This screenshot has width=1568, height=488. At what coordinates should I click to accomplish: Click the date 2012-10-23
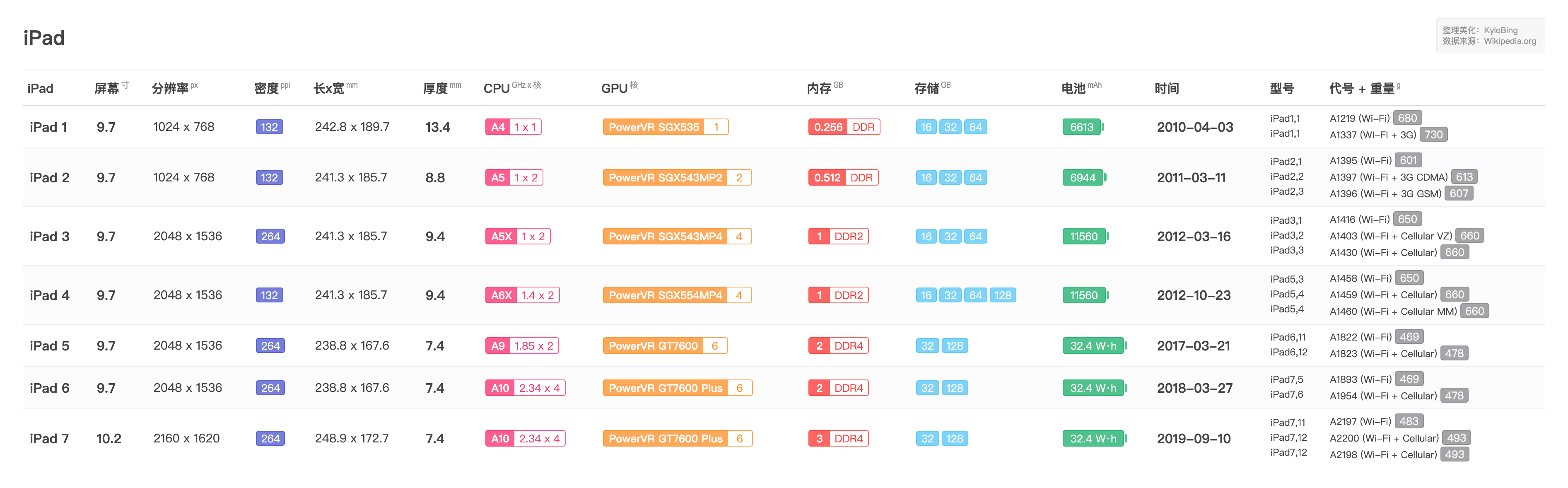[1194, 296]
